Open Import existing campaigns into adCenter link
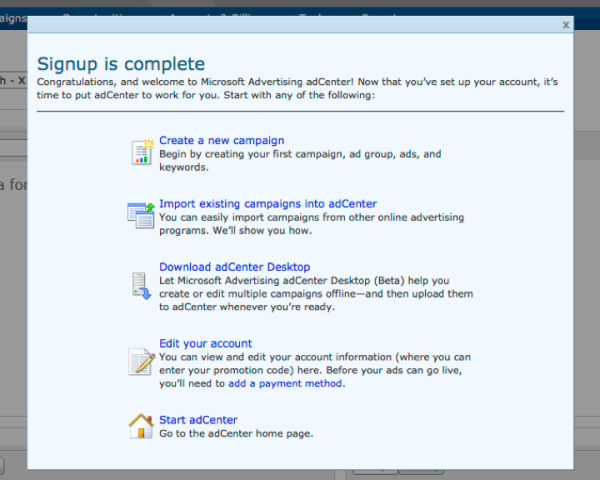The width and height of the screenshot is (600, 480). pos(268,204)
